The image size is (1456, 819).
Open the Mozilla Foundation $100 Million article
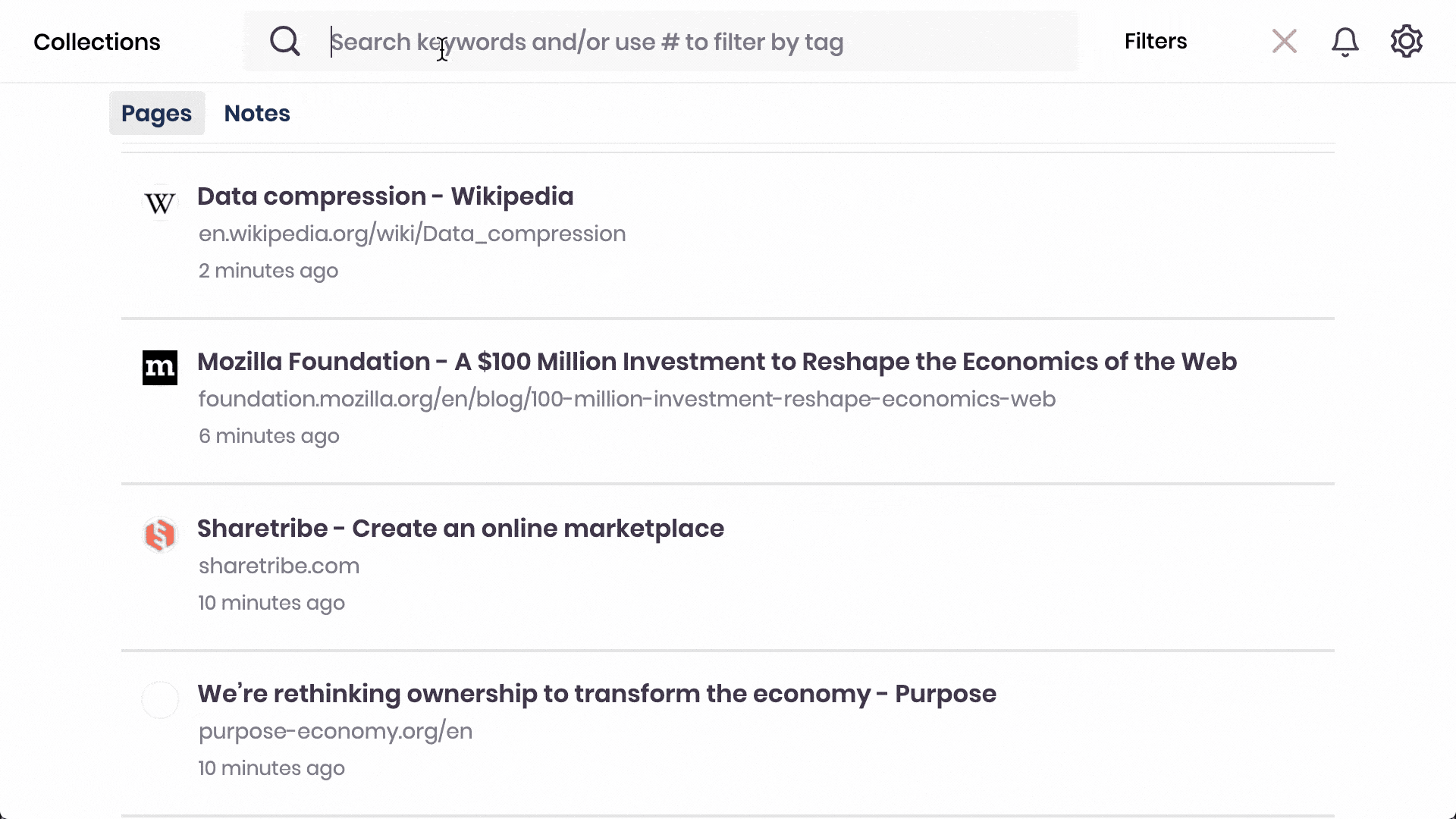click(x=717, y=362)
